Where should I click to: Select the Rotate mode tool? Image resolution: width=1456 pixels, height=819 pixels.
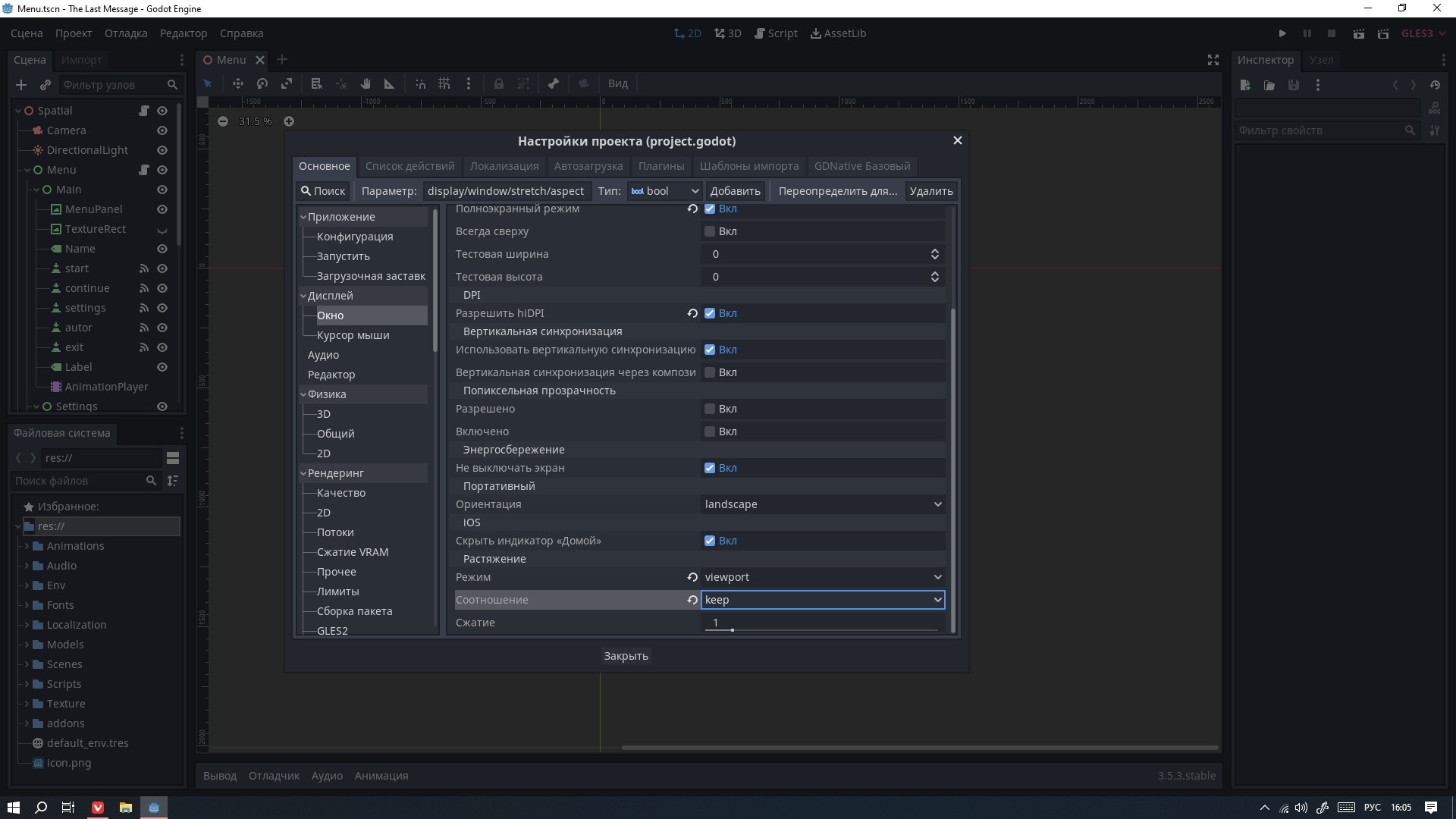(262, 83)
